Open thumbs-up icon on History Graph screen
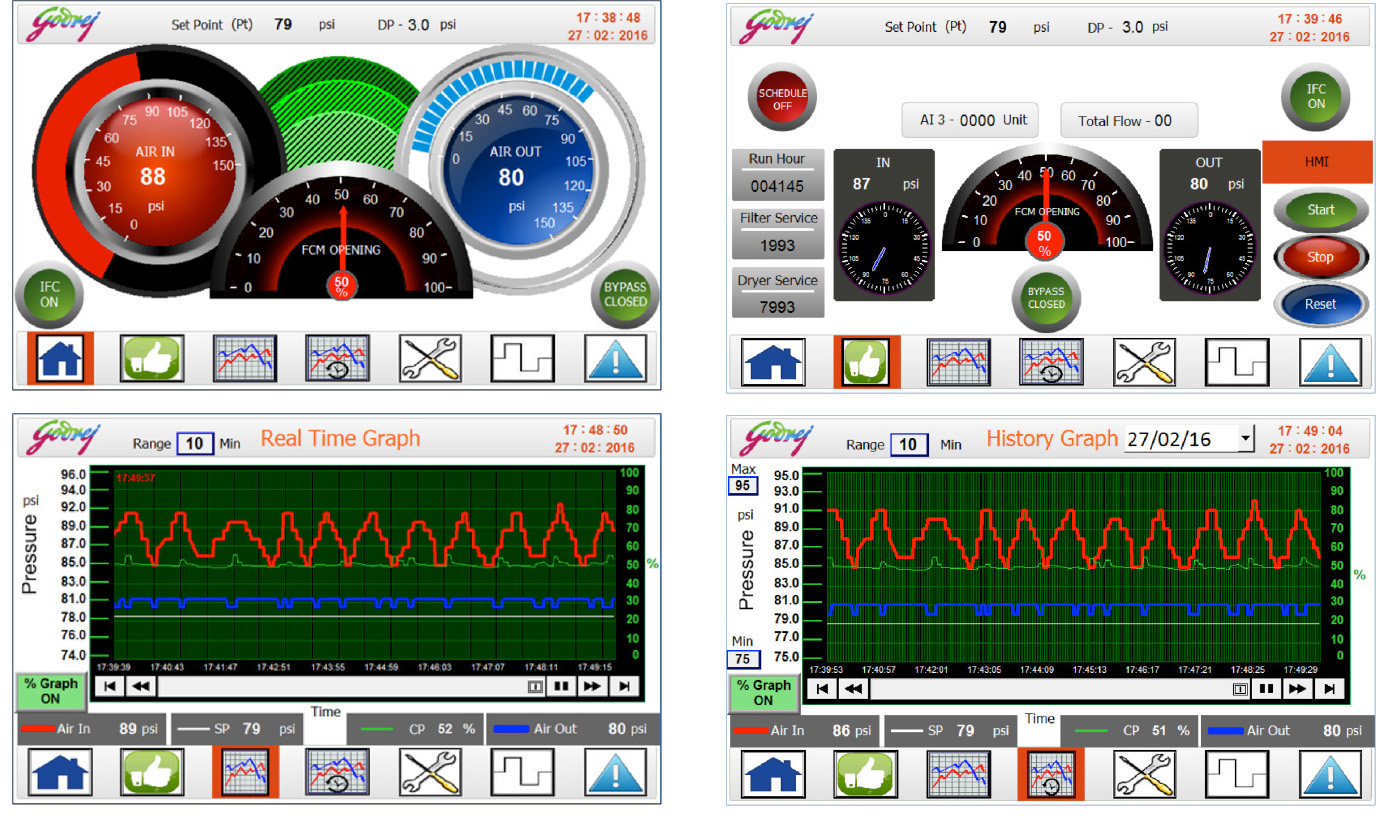The width and height of the screenshot is (1400, 830). pos(866,775)
